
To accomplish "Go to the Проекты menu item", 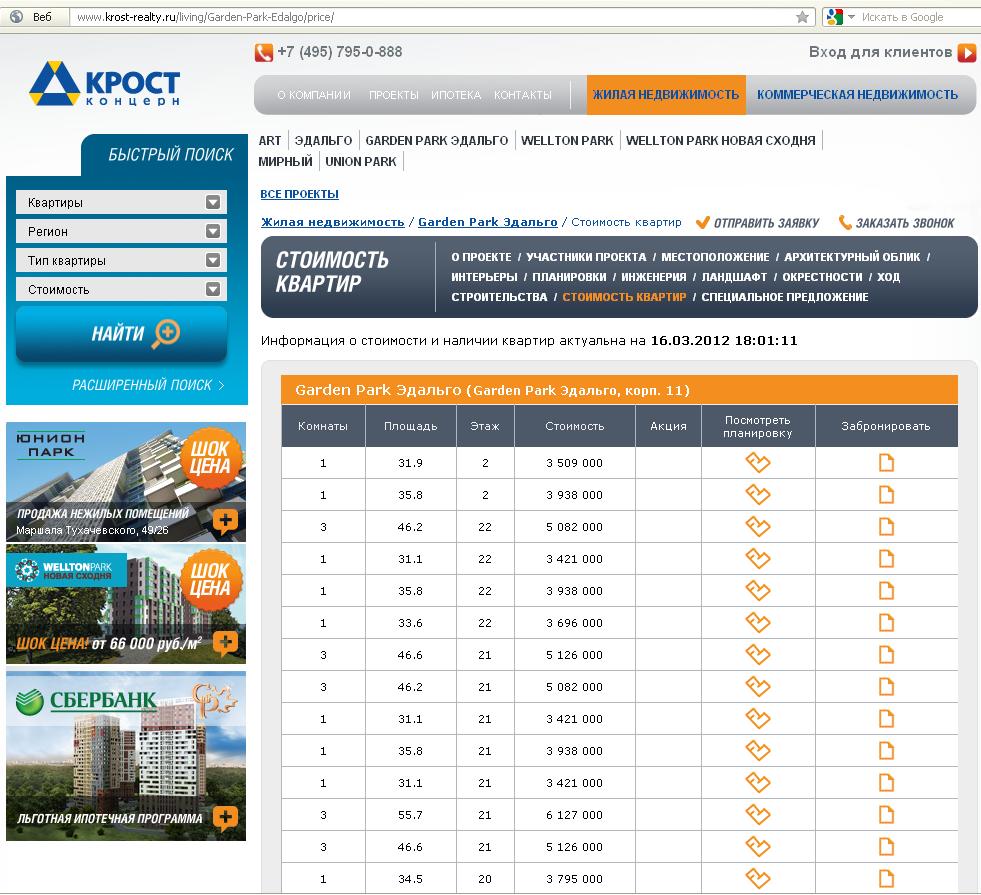I will click(394, 95).
